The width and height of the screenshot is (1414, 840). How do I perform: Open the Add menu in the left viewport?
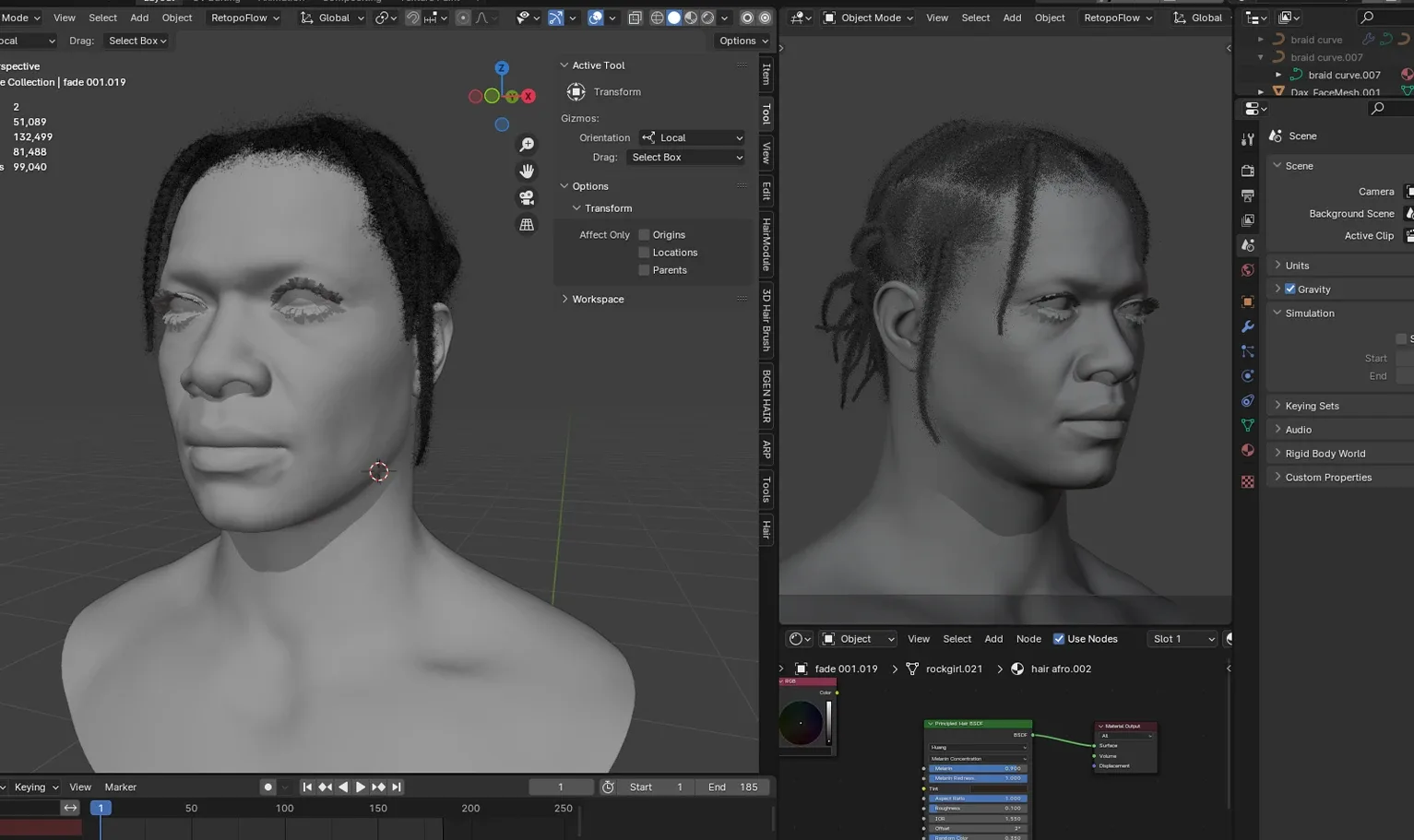139,18
